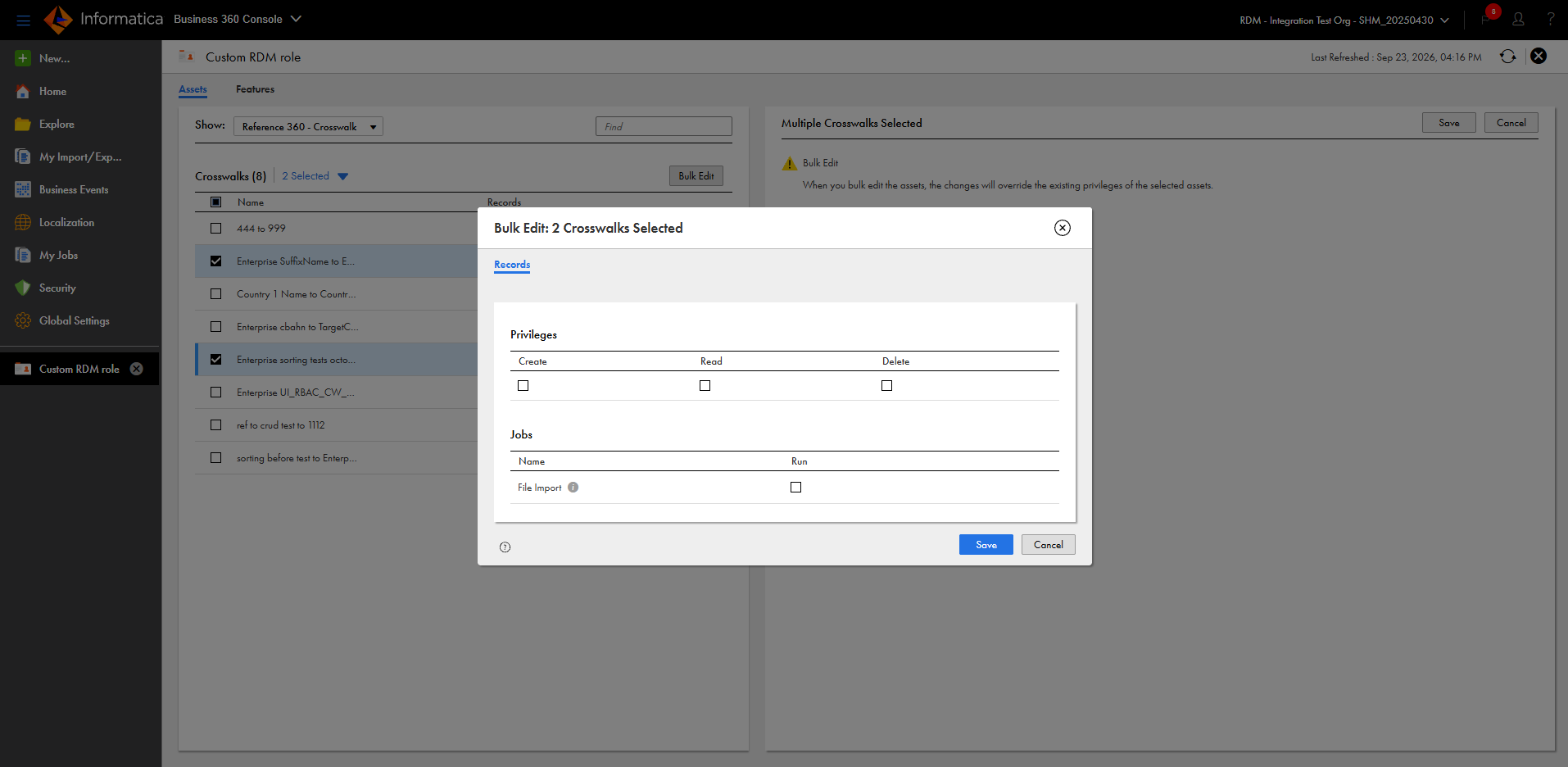Select row 'ref to crud test to 1112'
The height and width of the screenshot is (767, 1568).
click(337, 425)
